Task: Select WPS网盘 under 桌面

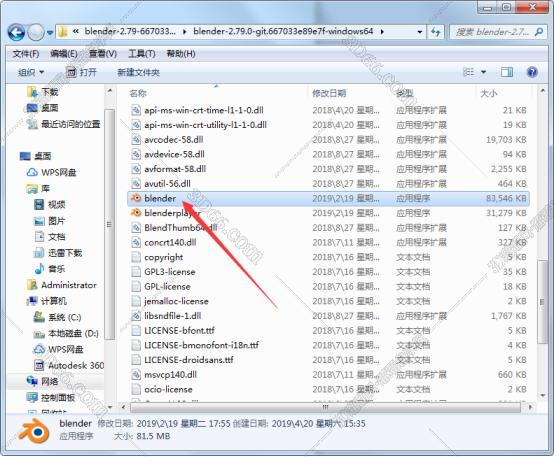Action: tap(52, 172)
